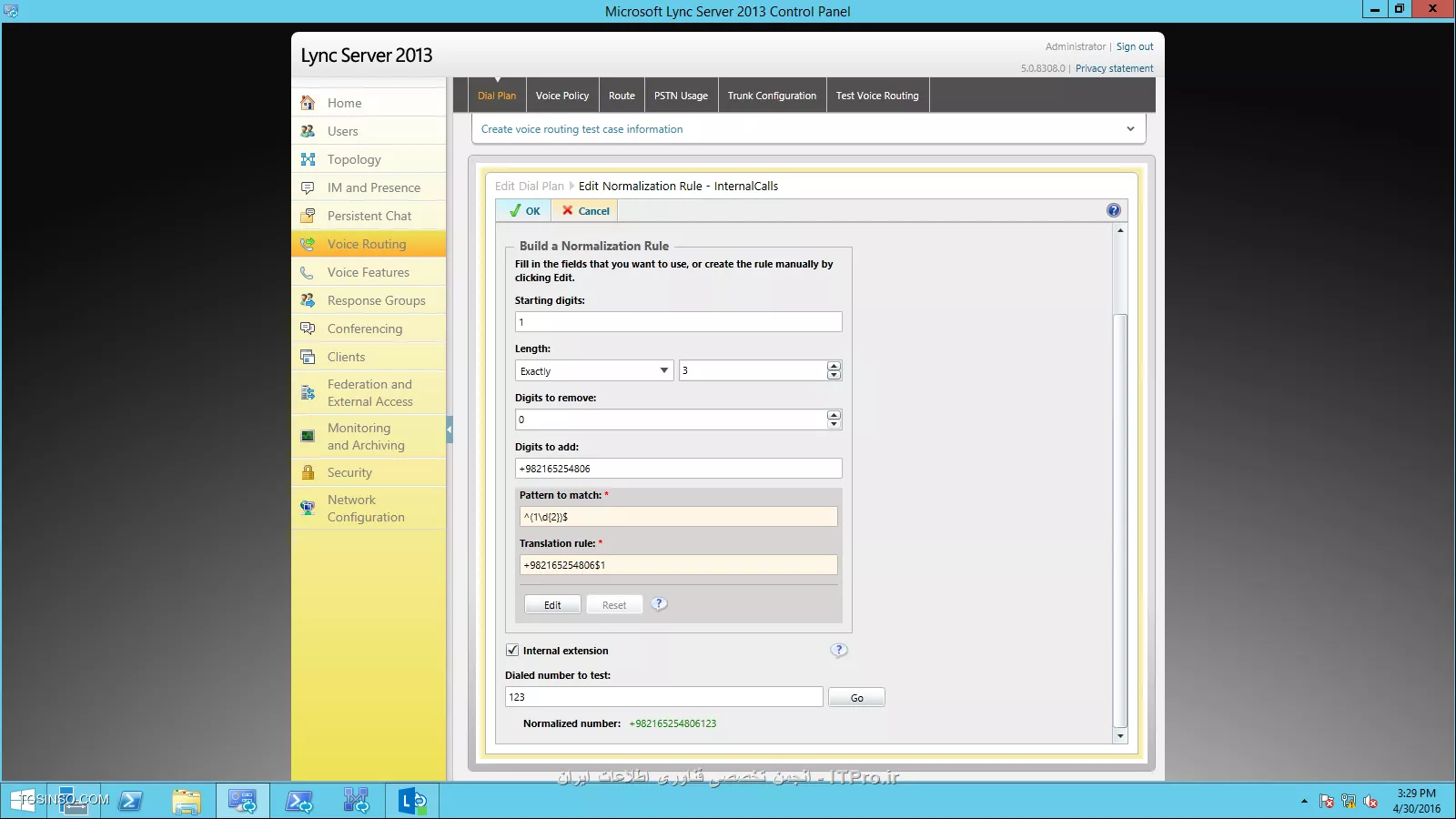Image resolution: width=1456 pixels, height=819 pixels.
Task: Click the Response Groups icon
Action: [x=308, y=300]
